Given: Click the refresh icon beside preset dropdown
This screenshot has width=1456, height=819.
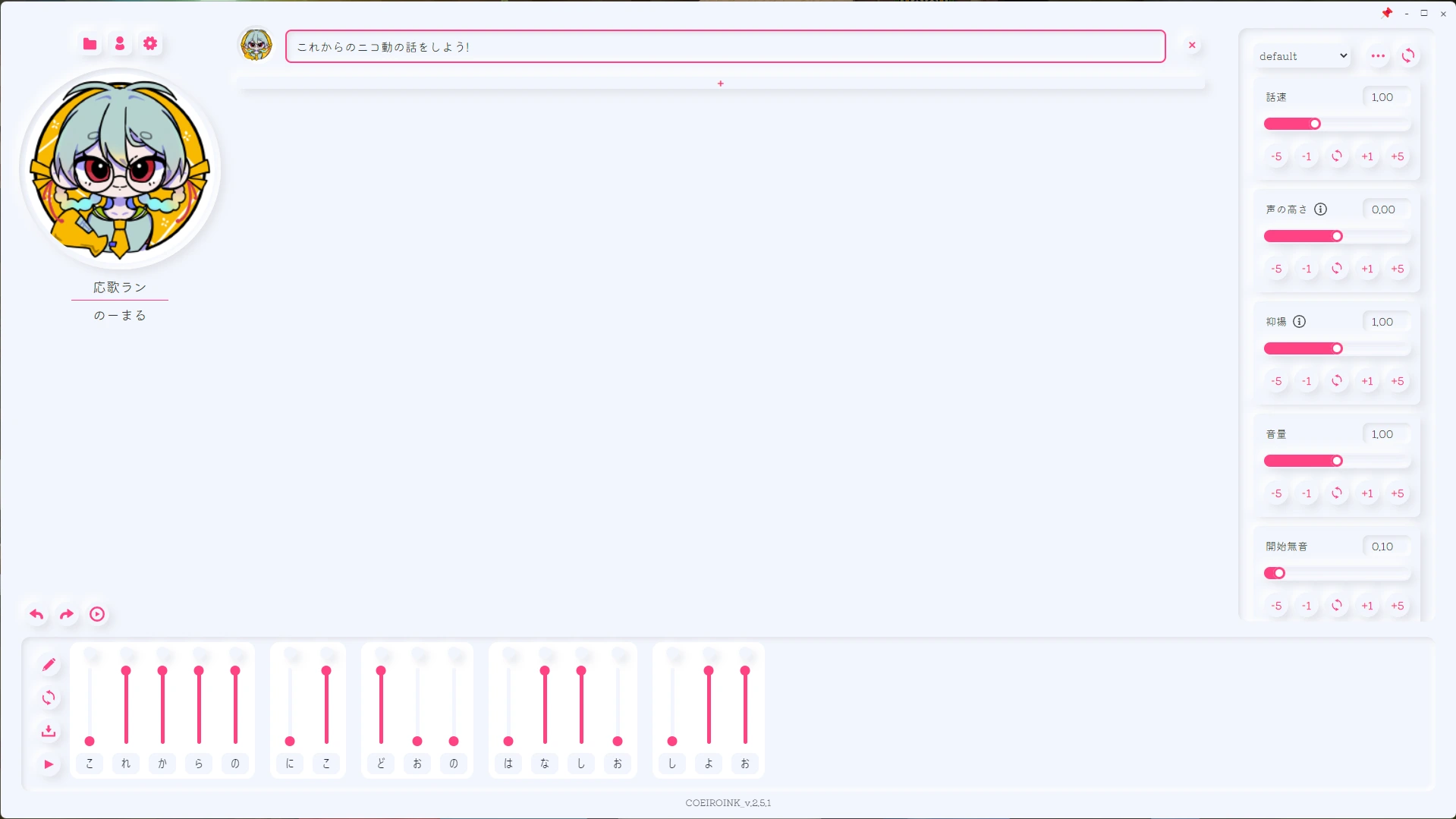Looking at the screenshot, I should tap(1408, 56).
